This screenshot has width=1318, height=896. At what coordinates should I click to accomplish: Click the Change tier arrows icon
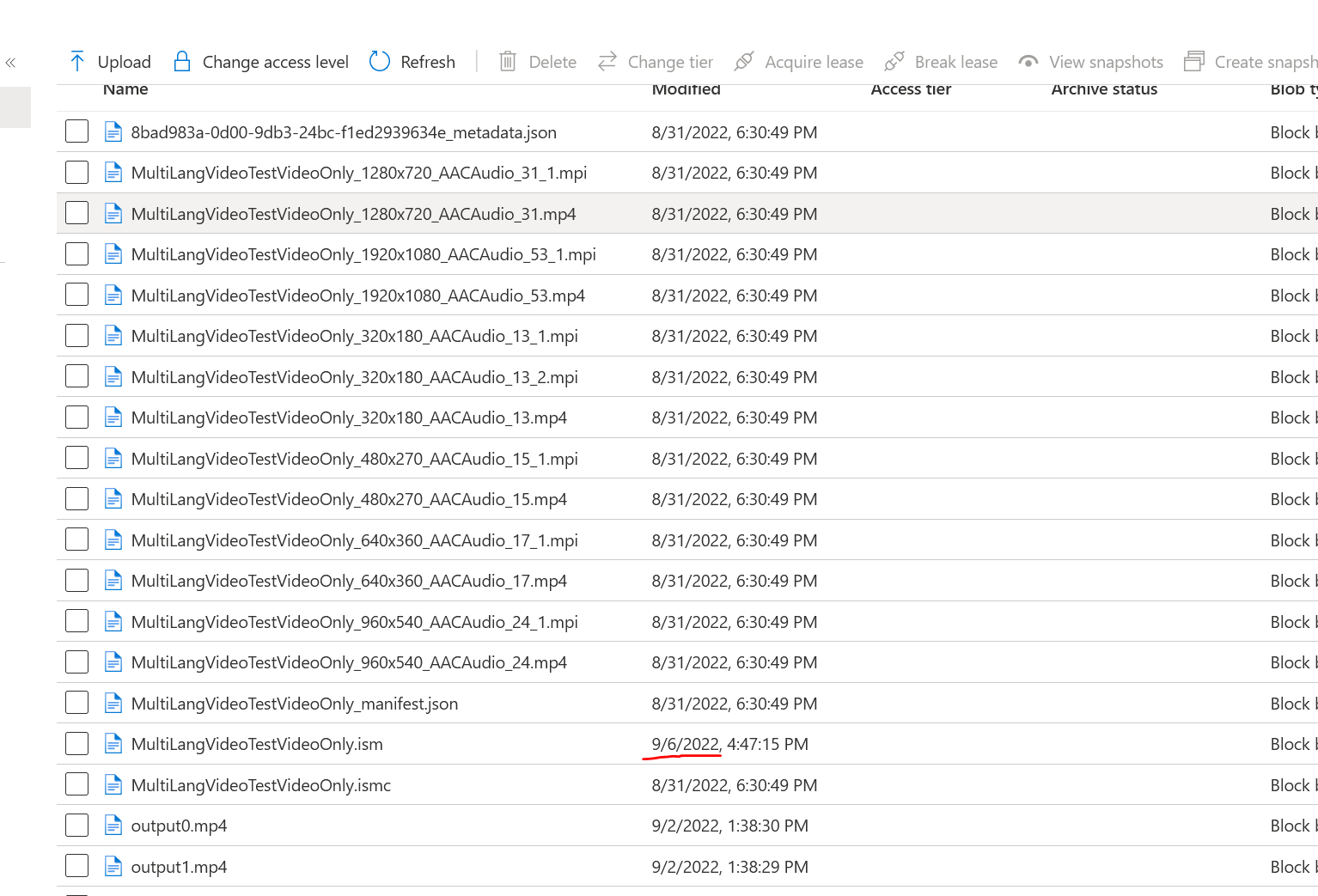[607, 61]
